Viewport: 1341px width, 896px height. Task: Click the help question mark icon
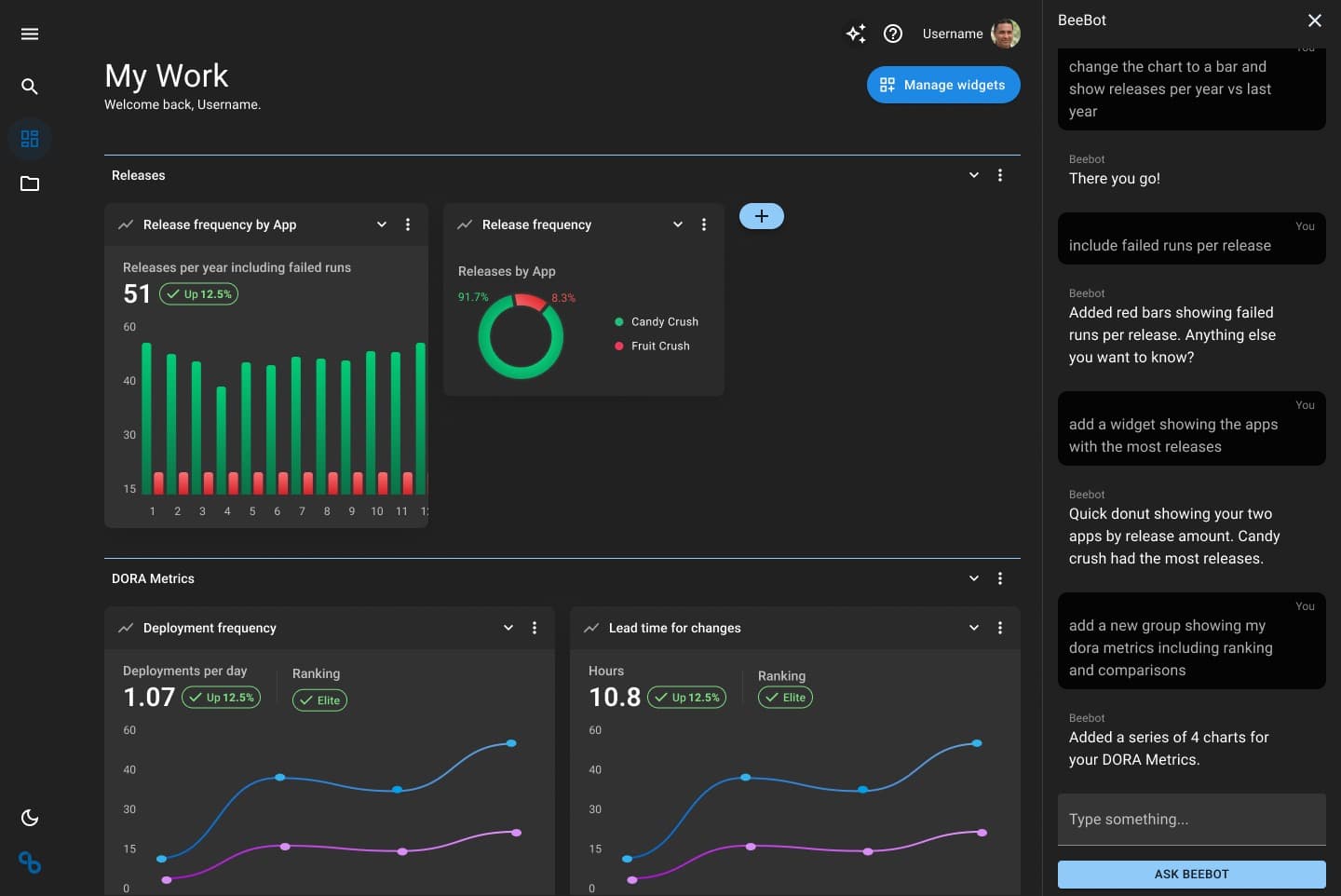click(x=893, y=34)
